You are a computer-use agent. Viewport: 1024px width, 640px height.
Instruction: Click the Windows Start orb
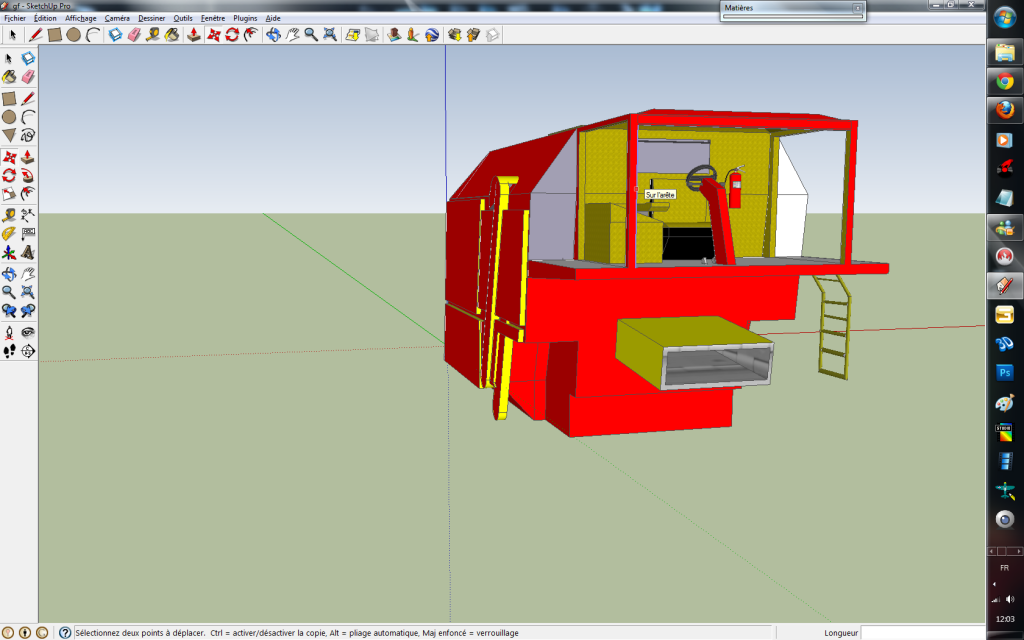(x=1004, y=18)
